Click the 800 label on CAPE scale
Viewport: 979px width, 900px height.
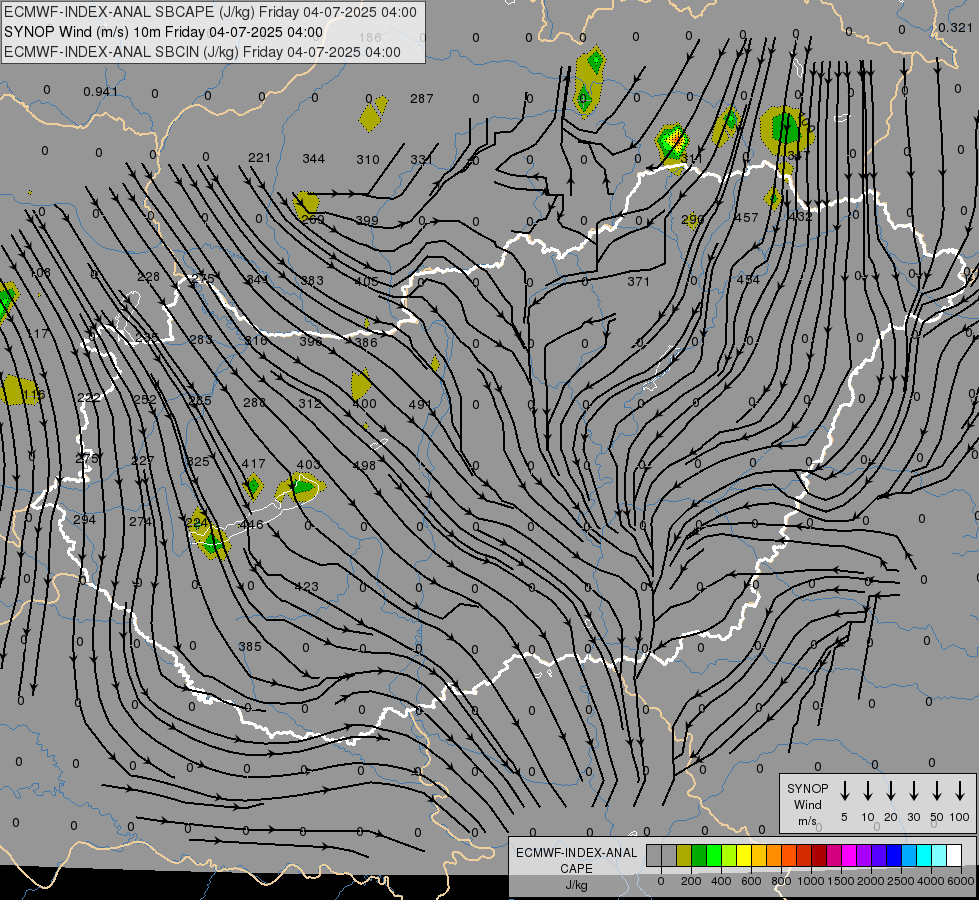pyautogui.click(x=781, y=881)
